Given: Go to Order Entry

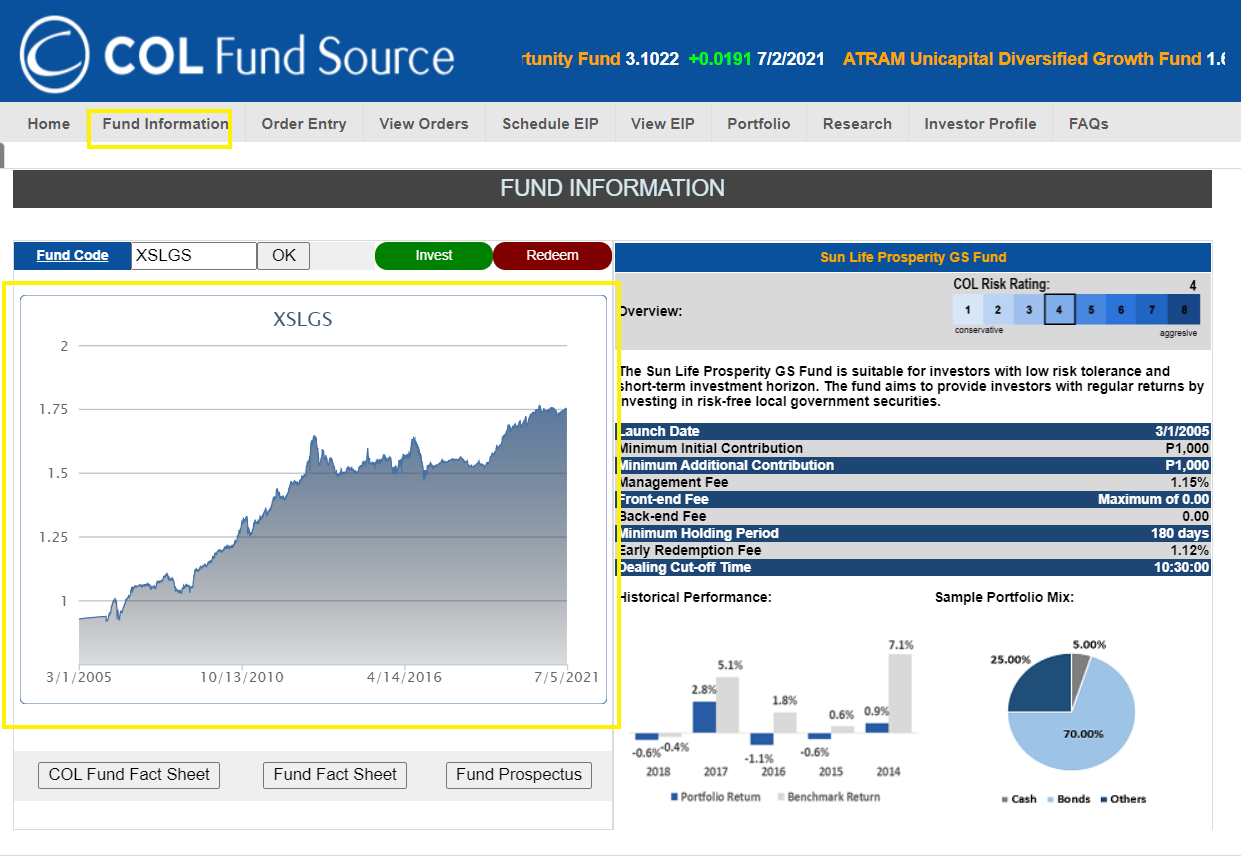Looking at the screenshot, I should (304, 124).
